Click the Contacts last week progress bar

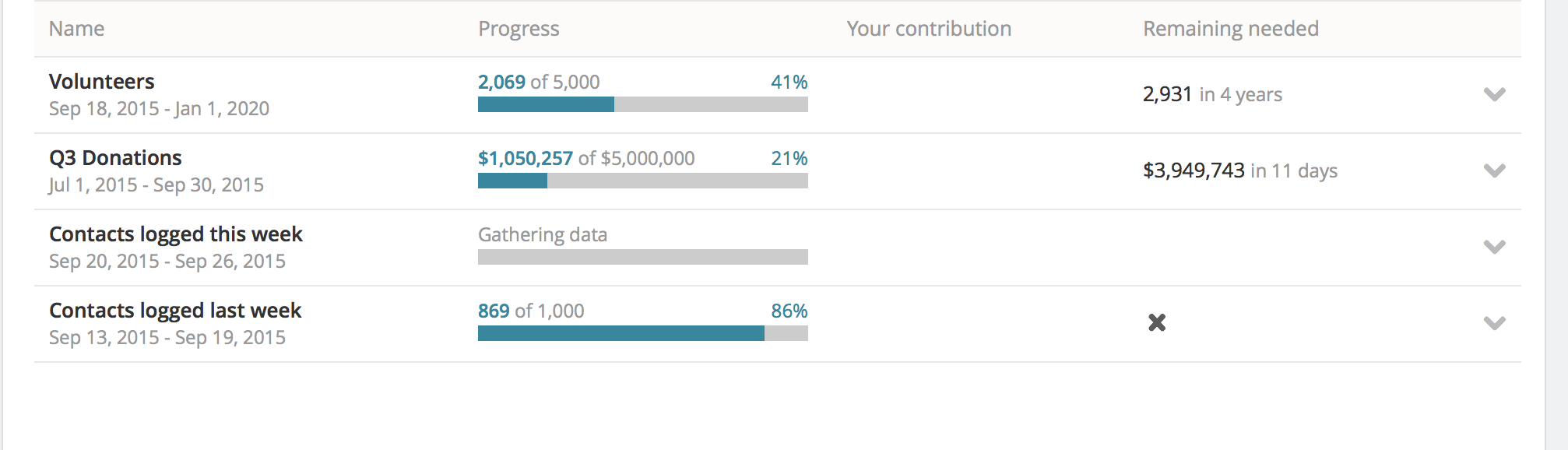pyautogui.click(x=643, y=333)
